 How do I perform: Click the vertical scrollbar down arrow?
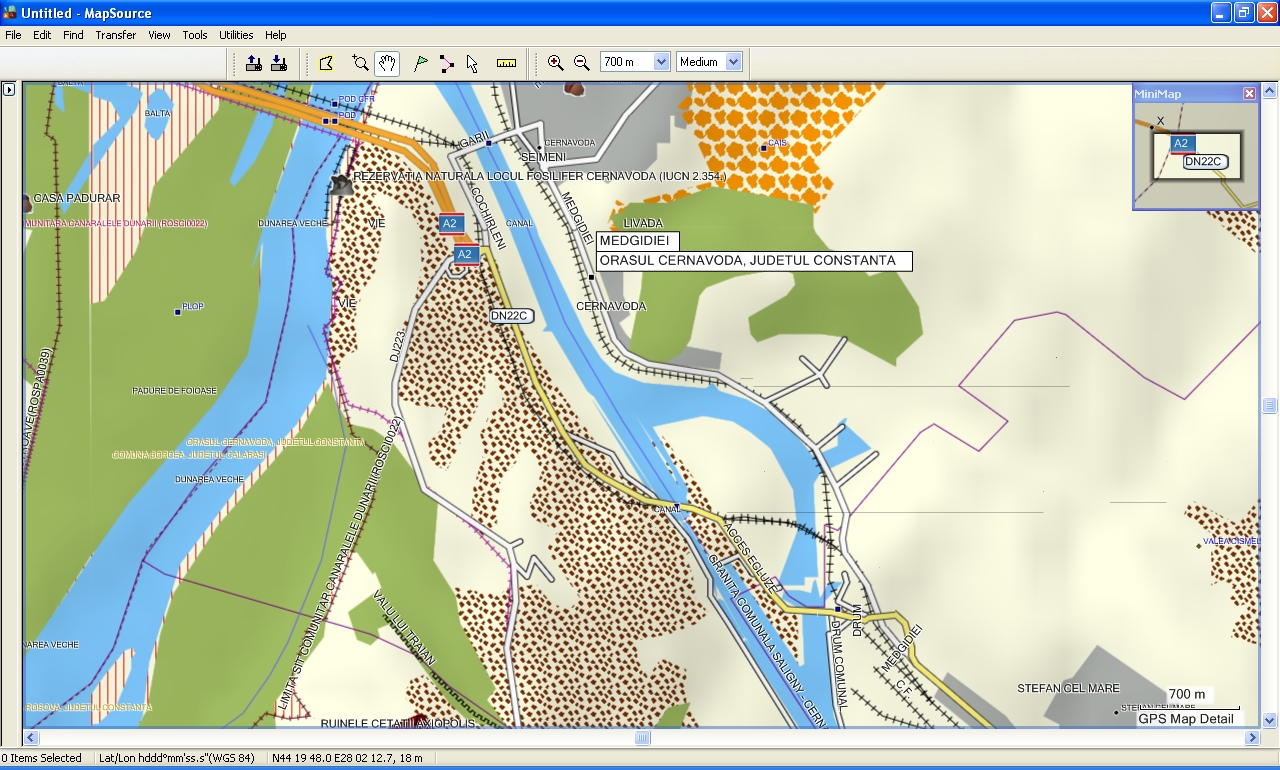1269,720
